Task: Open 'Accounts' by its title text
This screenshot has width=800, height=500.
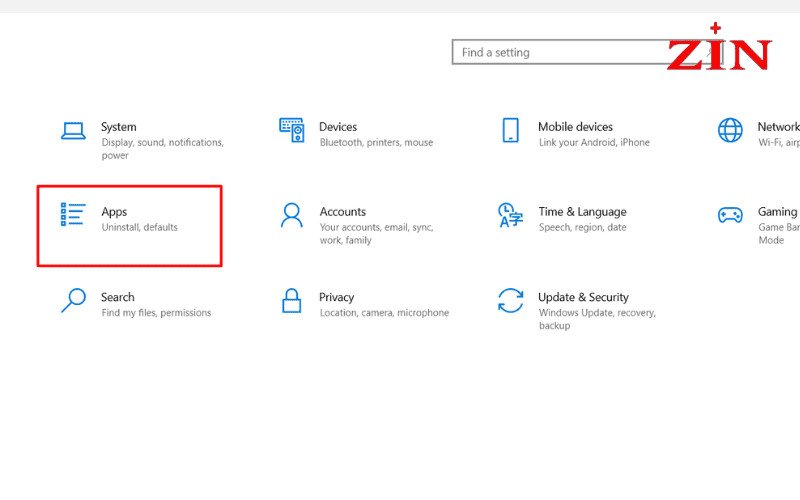Action: tap(342, 212)
